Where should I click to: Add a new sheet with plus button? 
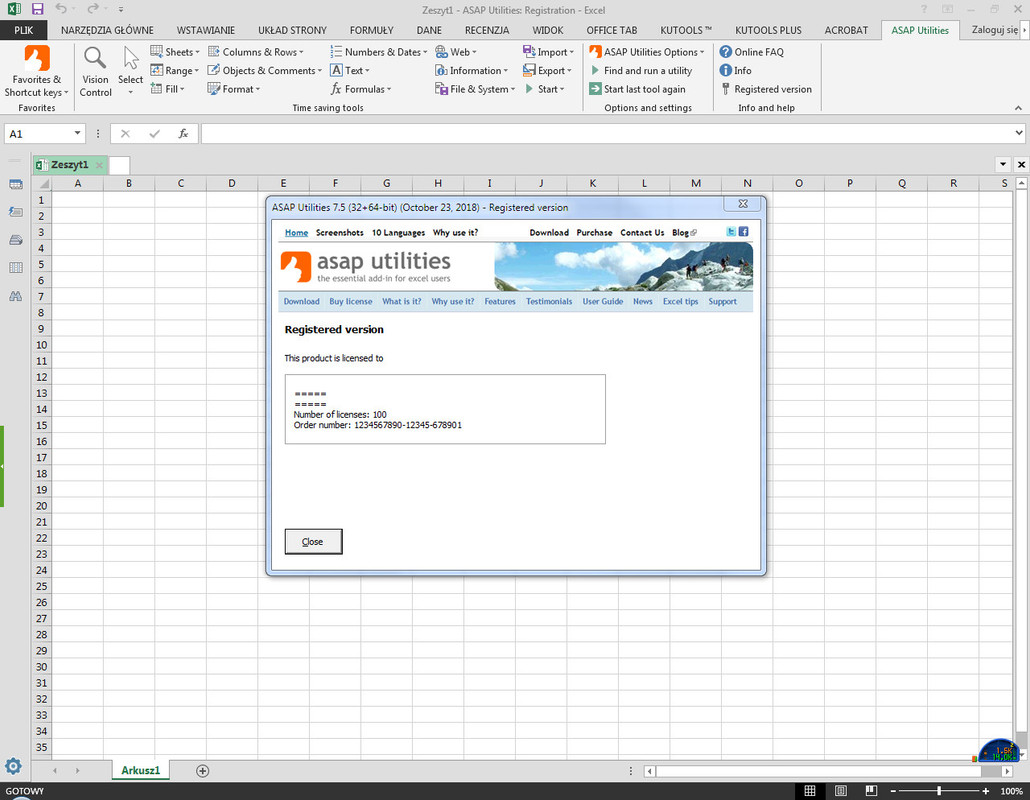[202, 771]
